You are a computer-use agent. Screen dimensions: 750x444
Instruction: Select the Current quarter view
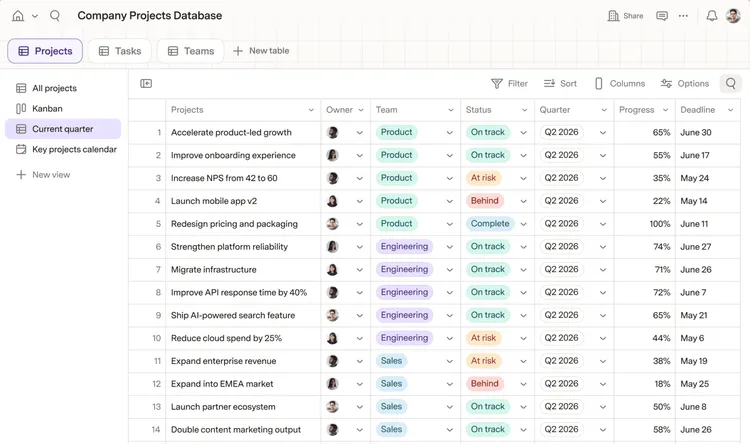(63, 129)
